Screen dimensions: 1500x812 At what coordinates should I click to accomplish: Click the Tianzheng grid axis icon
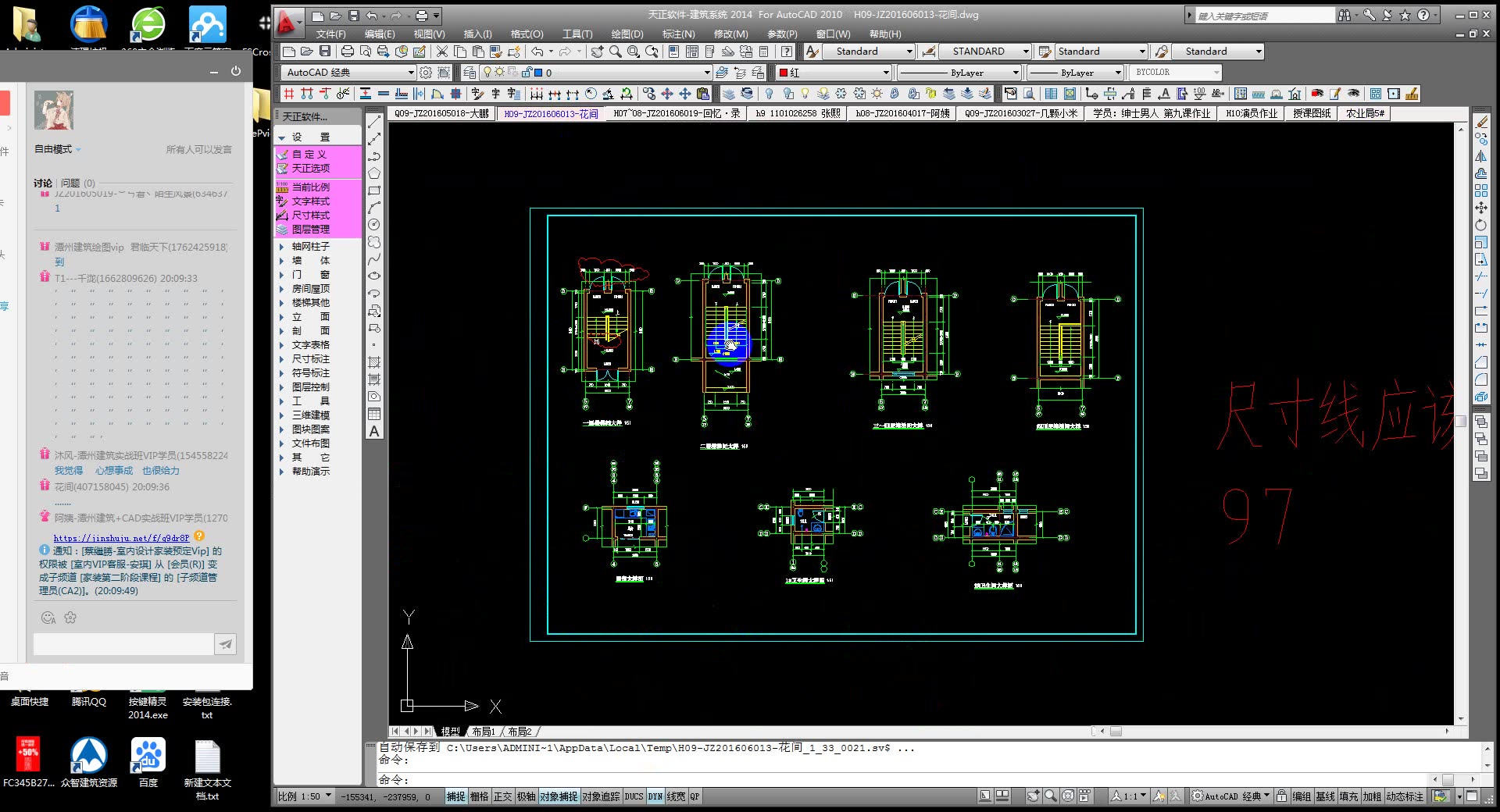(289, 94)
